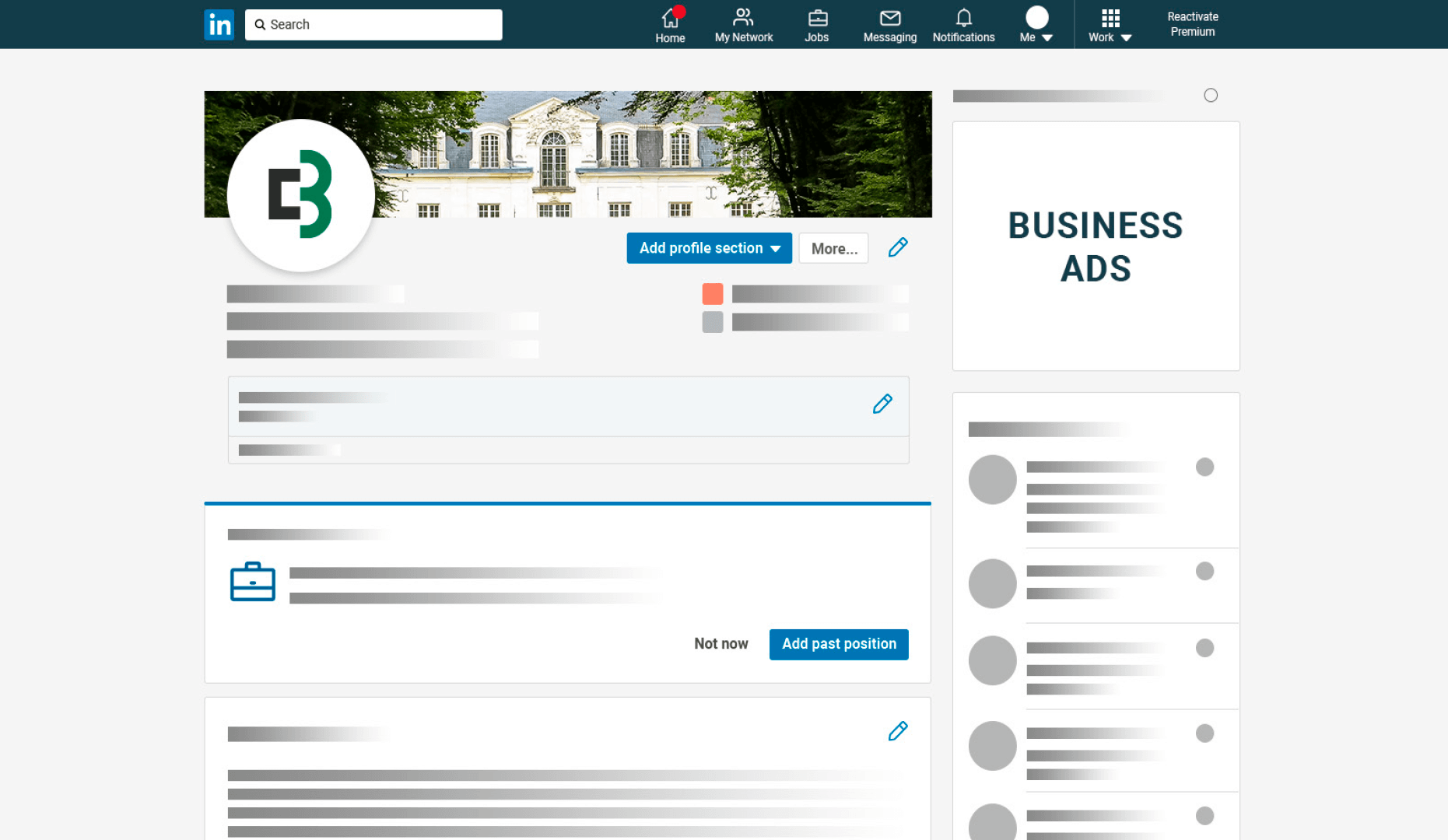Viewport: 1448px width, 840px height.
Task: Select the radio circle above Business Ads
Action: pyautogui.click(x=1211, y=95)
